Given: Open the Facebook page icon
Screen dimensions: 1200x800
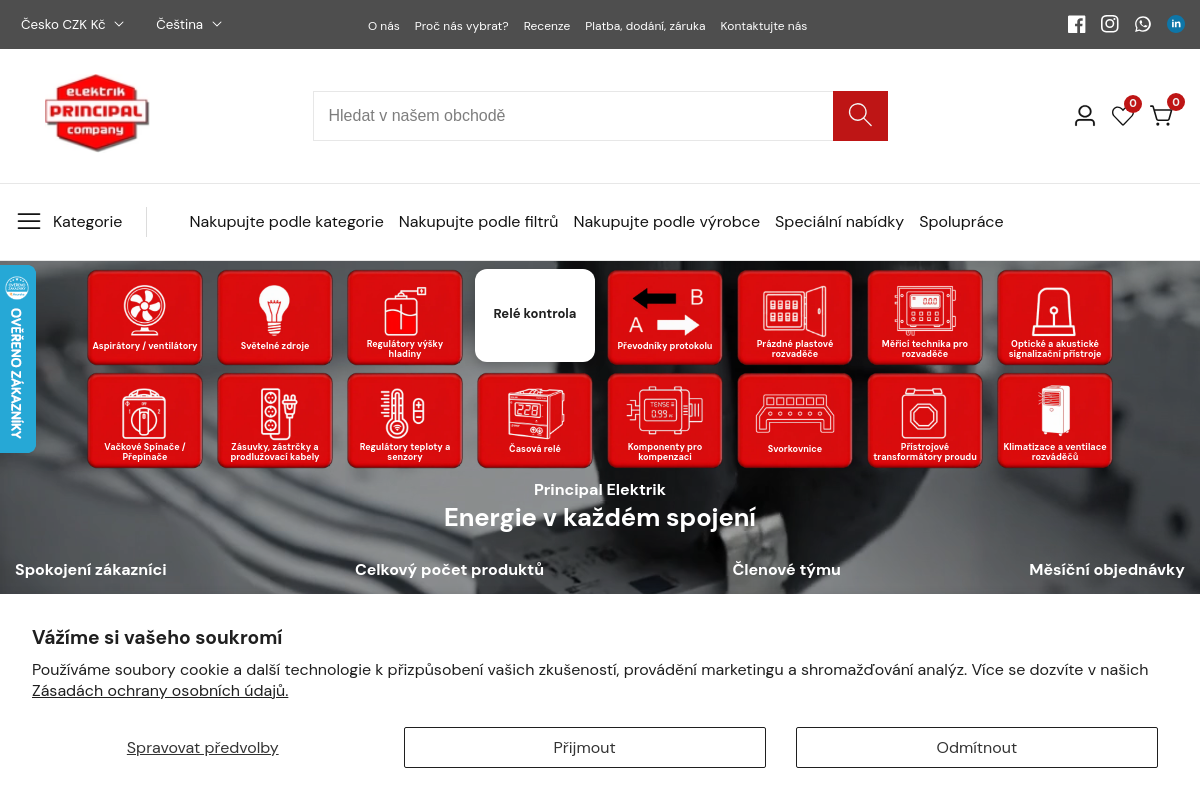Looking at the screenshot, I should point(1076,24).
